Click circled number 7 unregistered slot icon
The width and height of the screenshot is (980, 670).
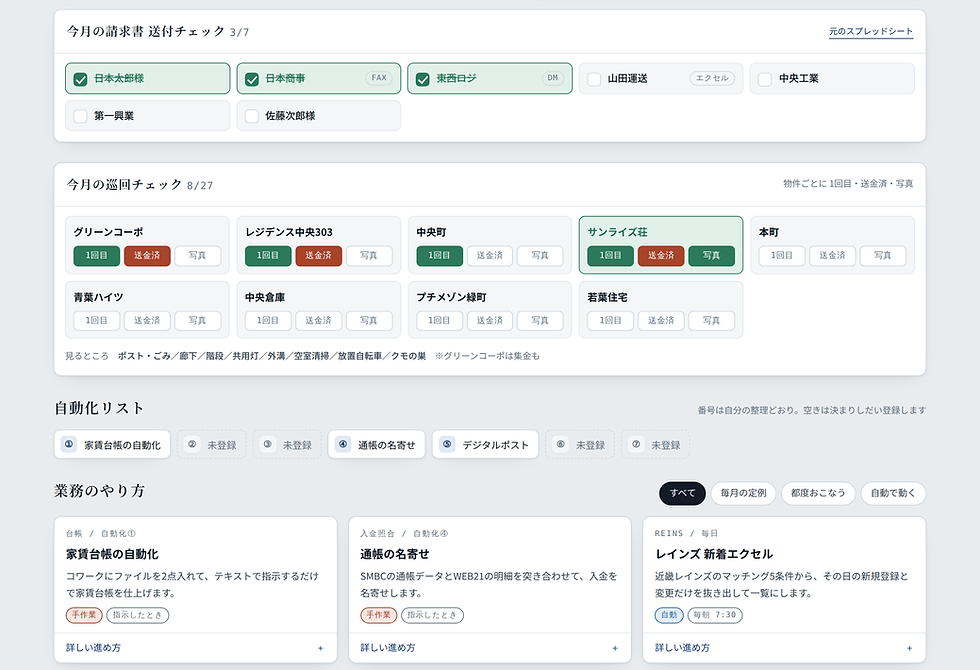coord(636,444)
